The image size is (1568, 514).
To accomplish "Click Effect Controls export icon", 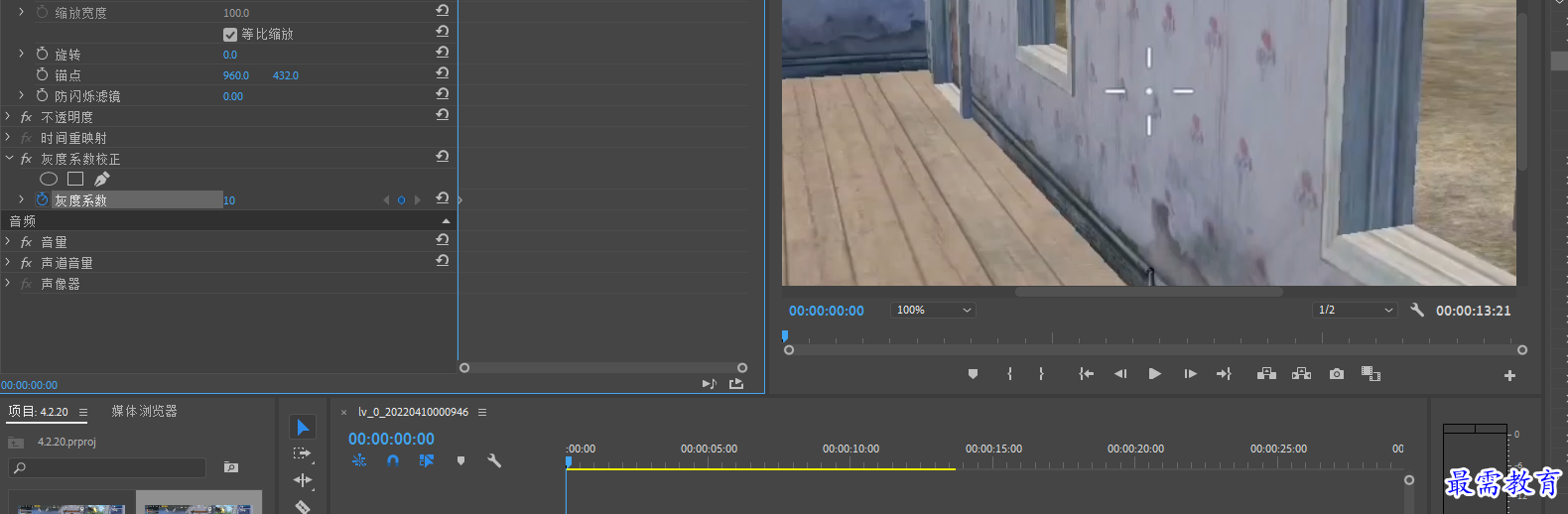I will [x=736, y=384].
